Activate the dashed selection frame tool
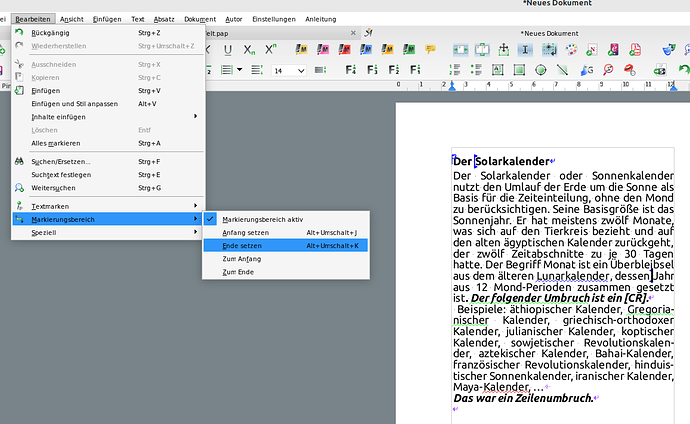This screenshot has width=690, height=424. pyautogui.click(x=549, y=50)
